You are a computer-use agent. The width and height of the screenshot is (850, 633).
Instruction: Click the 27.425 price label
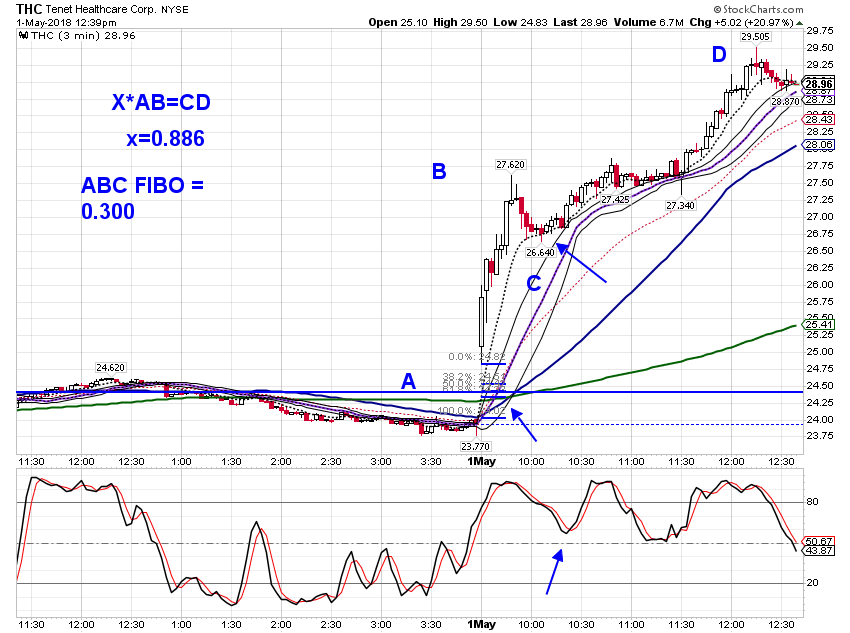coord(615,199)
